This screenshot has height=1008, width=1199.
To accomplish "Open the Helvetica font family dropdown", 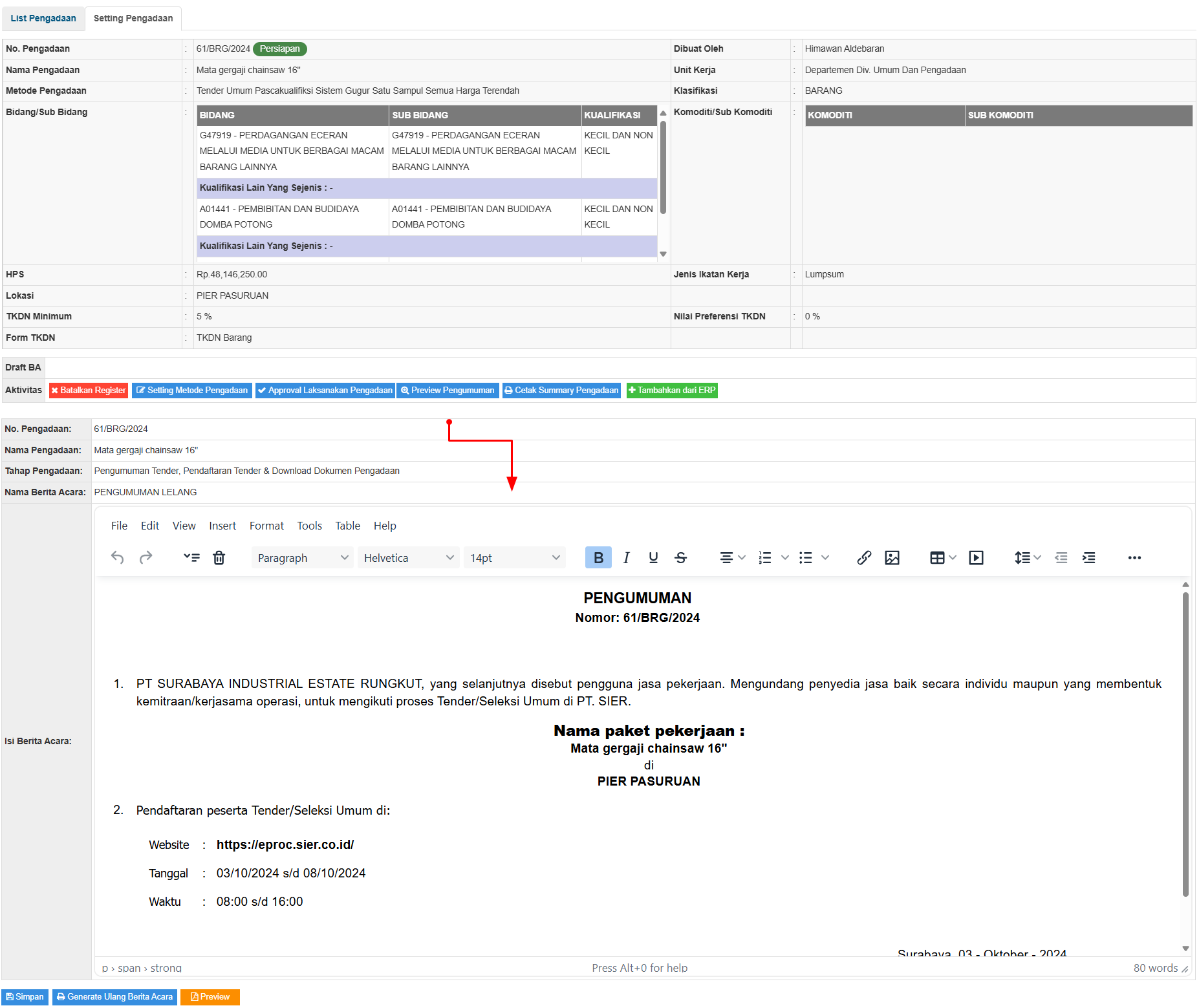I will [408, 558].
